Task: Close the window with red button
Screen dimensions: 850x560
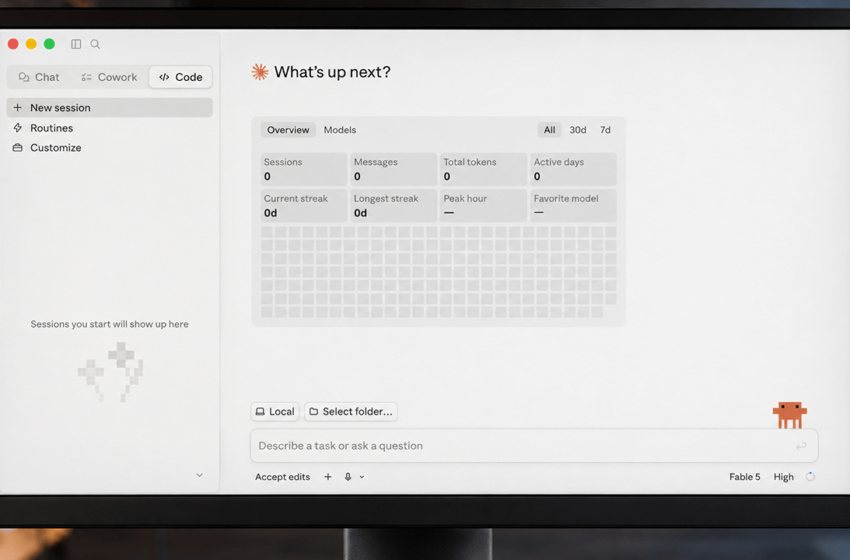Action: tap(13, 44)
